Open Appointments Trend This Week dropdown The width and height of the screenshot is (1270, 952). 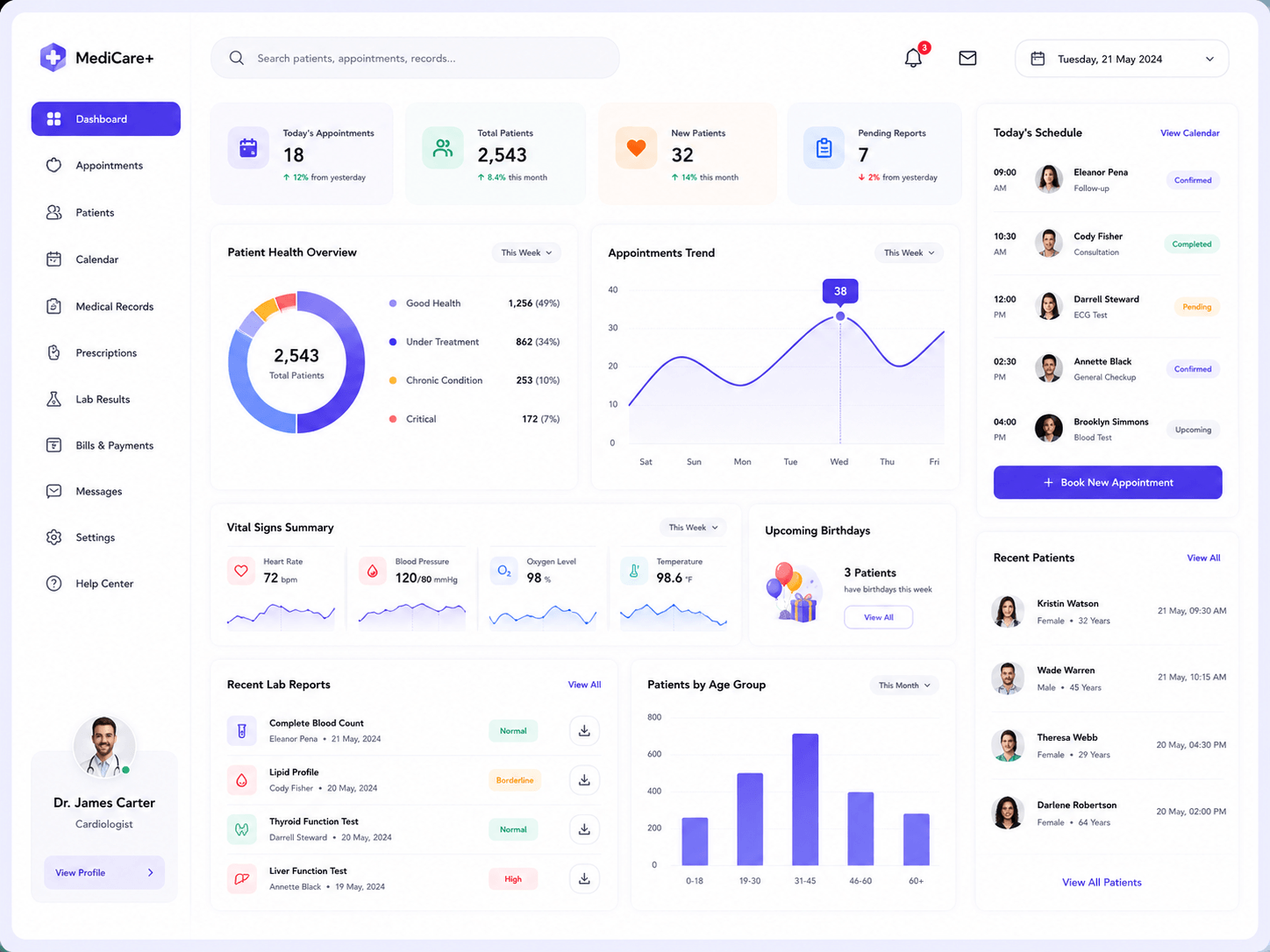coord(909,252)
